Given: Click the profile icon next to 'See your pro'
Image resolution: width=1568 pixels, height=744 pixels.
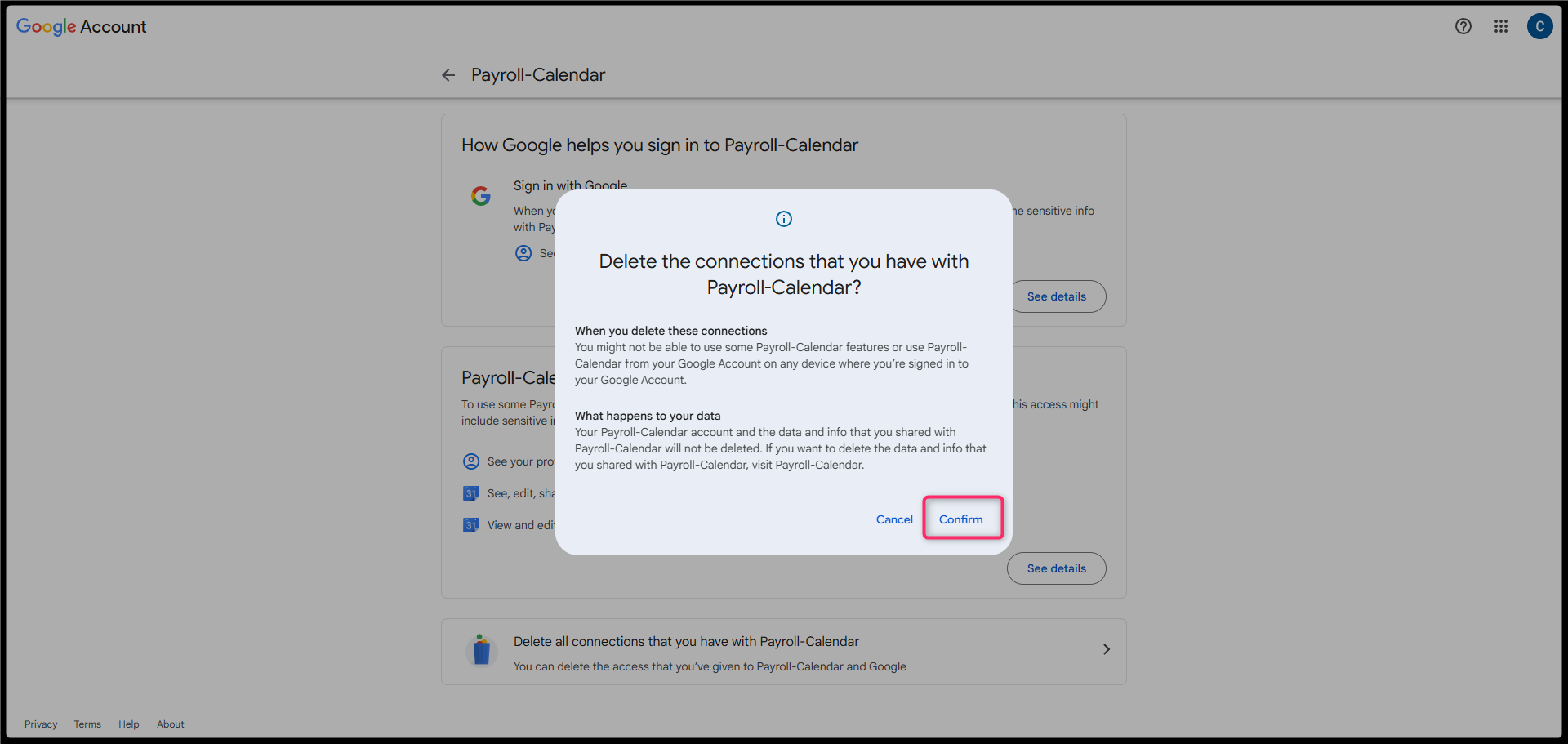Looking at the screenshot, I should click(x=471, y=461).
